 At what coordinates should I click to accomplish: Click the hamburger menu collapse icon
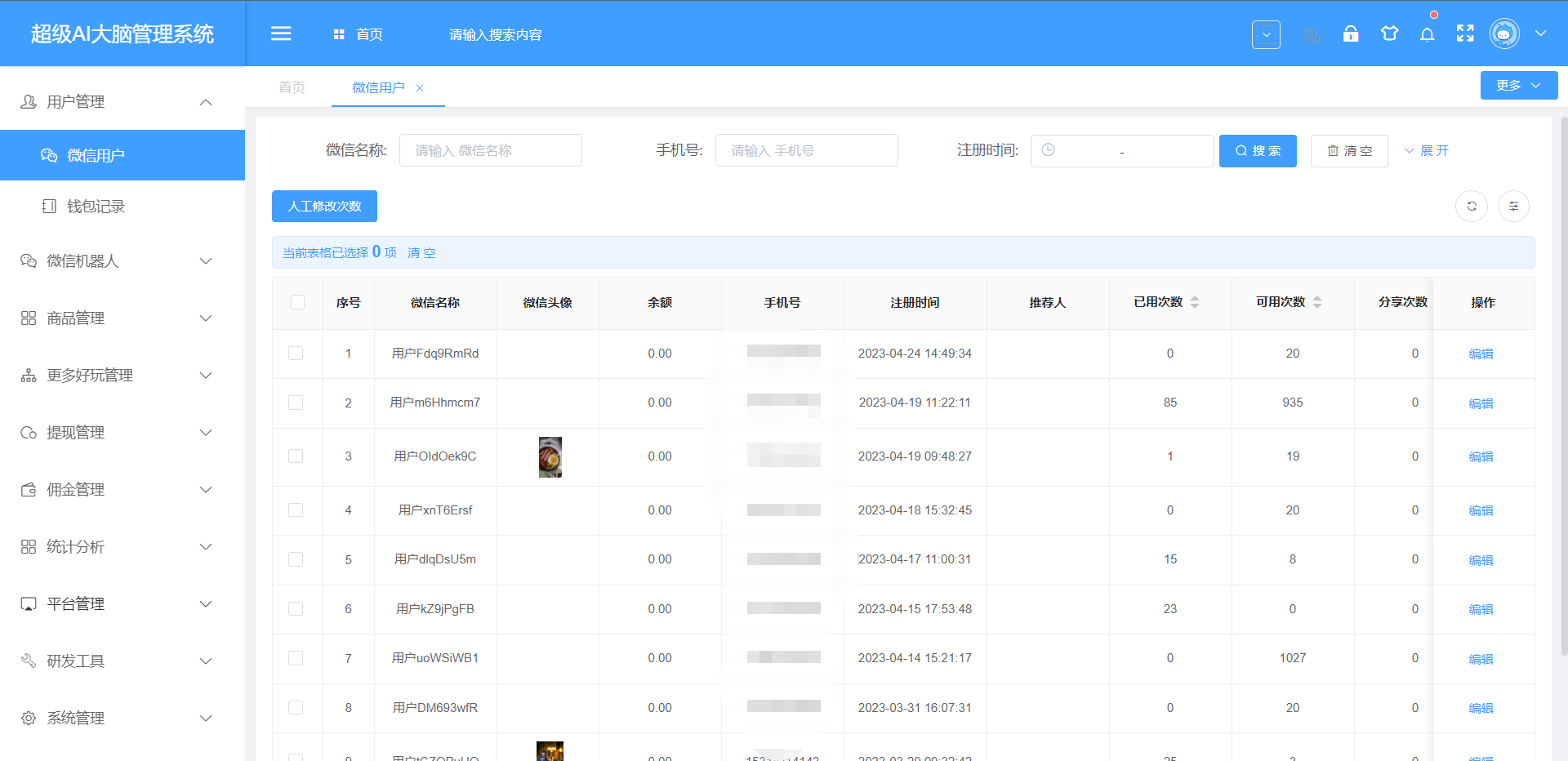281,33
